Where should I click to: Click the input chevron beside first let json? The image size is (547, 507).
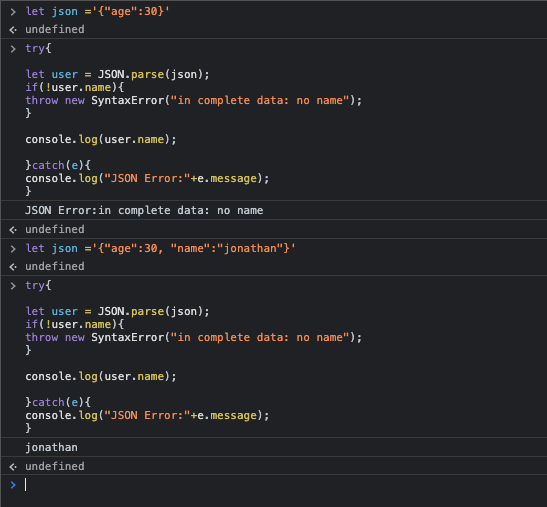click(13, 12)
